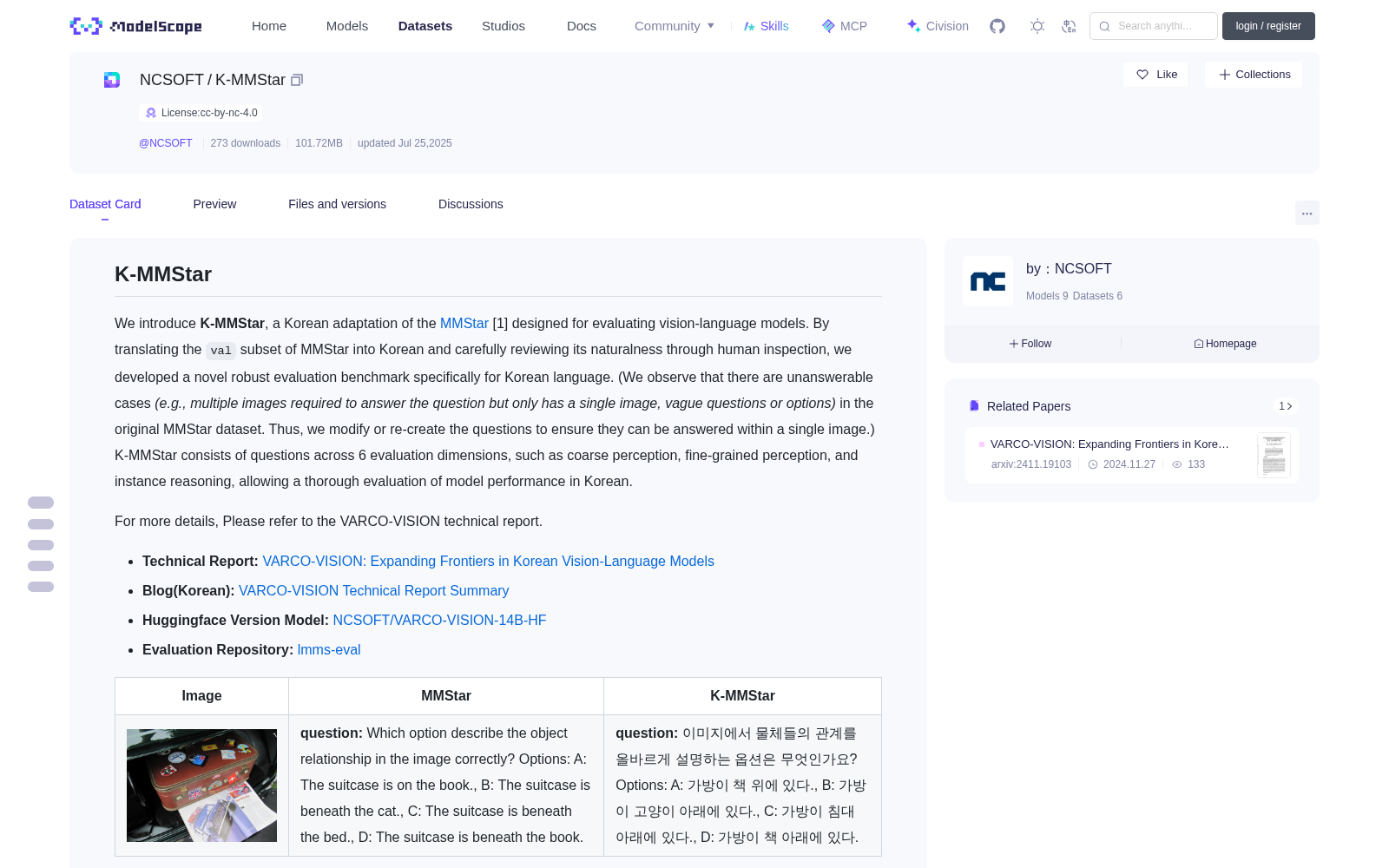Image resolution: width=1389 pixels, height=868 pixels.
Task: Open the MCP nav item
Action: click(x=844, y=26)
